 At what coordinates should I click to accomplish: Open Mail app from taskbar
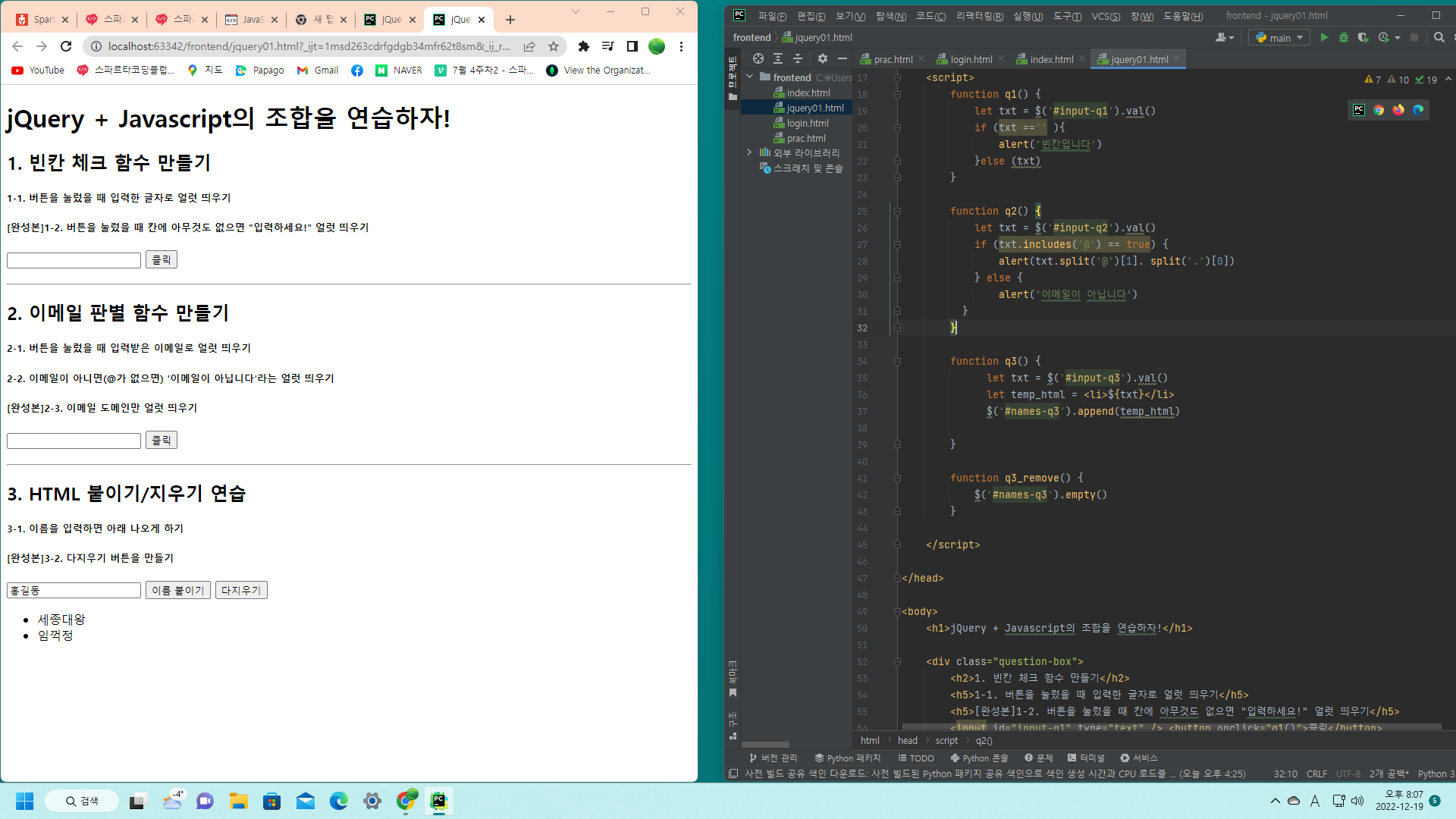coord(306,801)
